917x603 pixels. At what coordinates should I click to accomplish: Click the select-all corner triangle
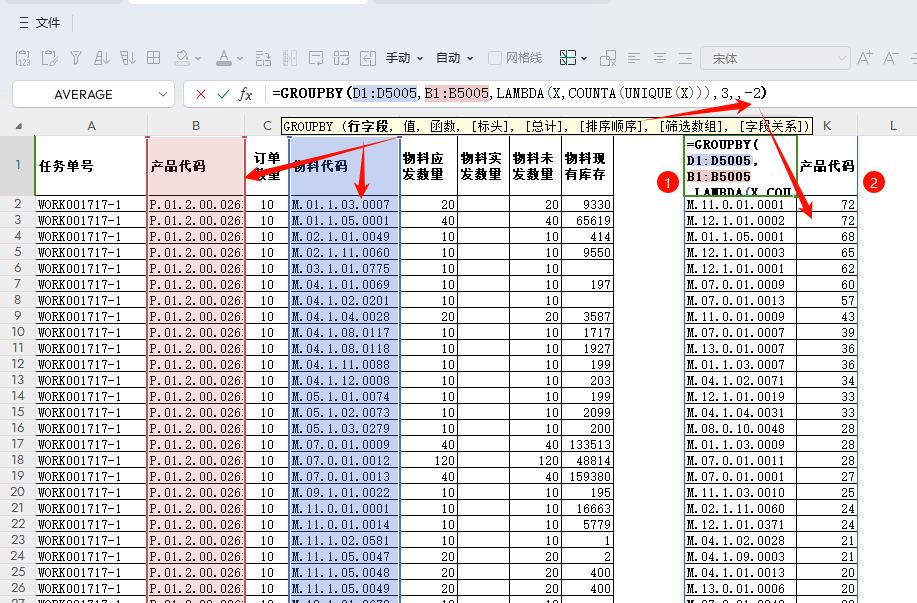pyautogui.click(x=19, y=126)
